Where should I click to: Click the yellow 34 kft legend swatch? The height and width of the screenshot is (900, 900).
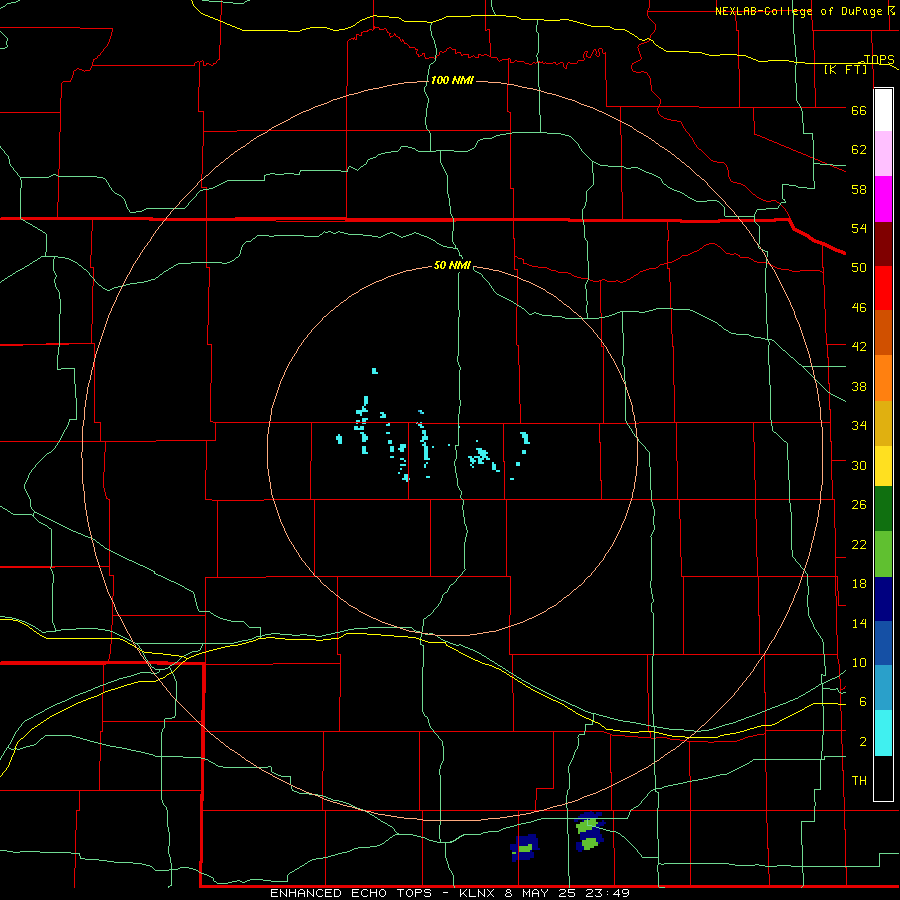[883, 465]
